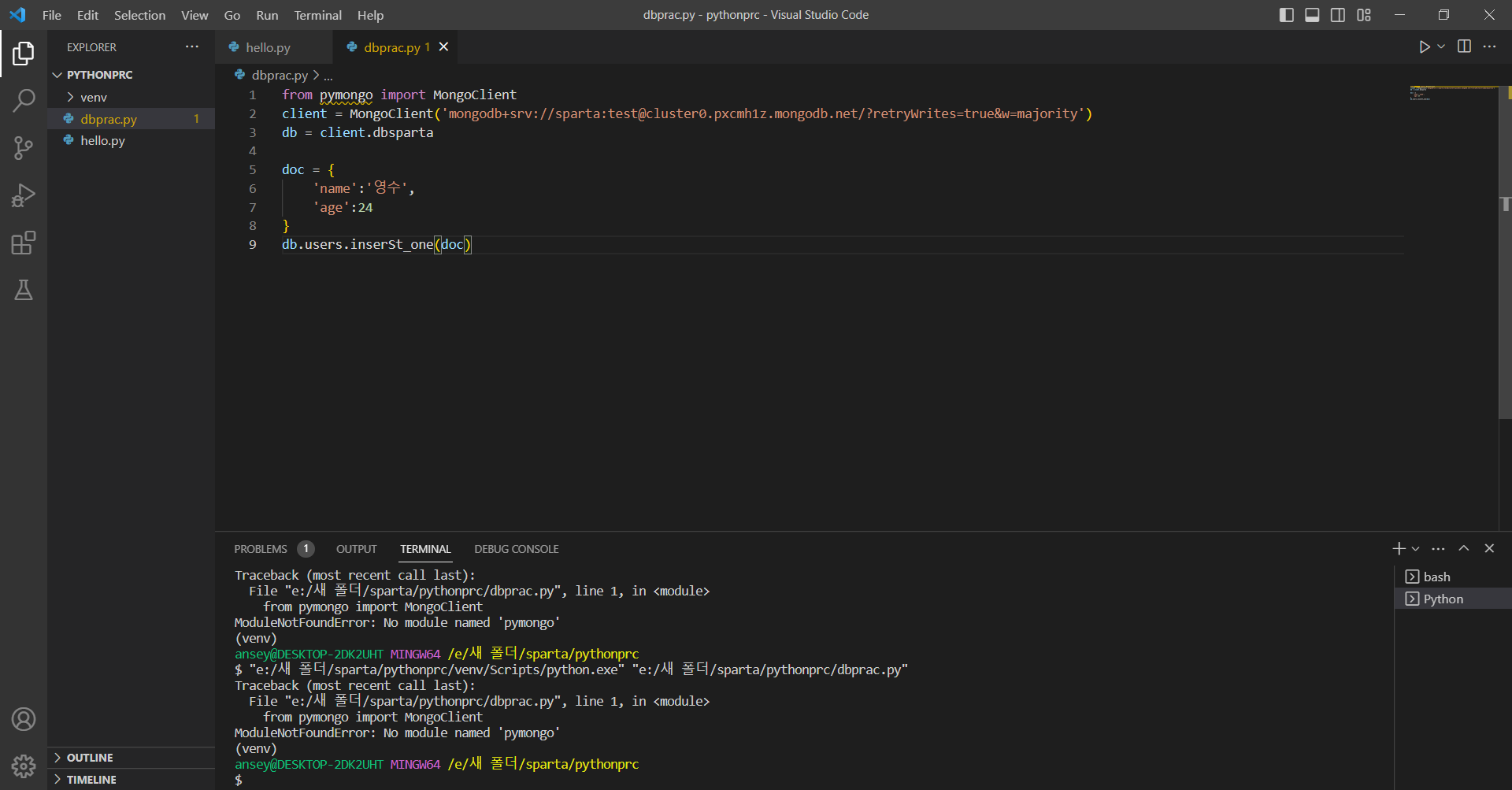Click the code minimap preview
1512x790 pixels.
point(1454,94)
